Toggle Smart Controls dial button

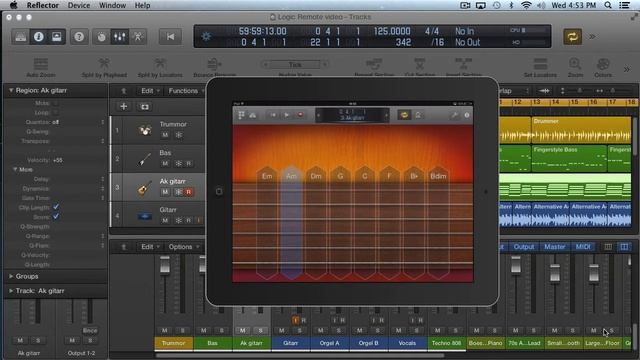(101, 37)
